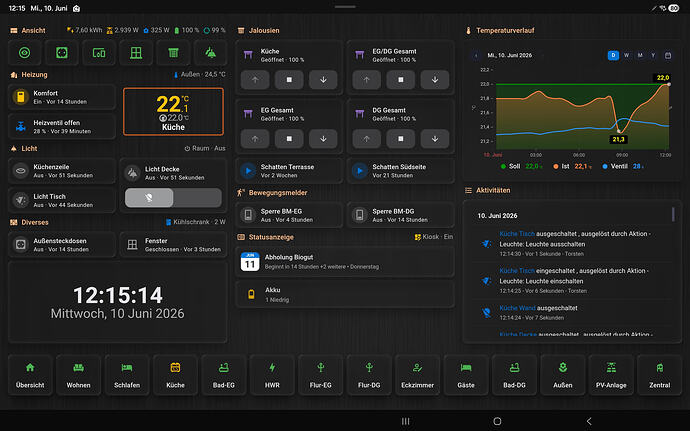
Task: Open the blinds view icon
Action: [173, 53]
